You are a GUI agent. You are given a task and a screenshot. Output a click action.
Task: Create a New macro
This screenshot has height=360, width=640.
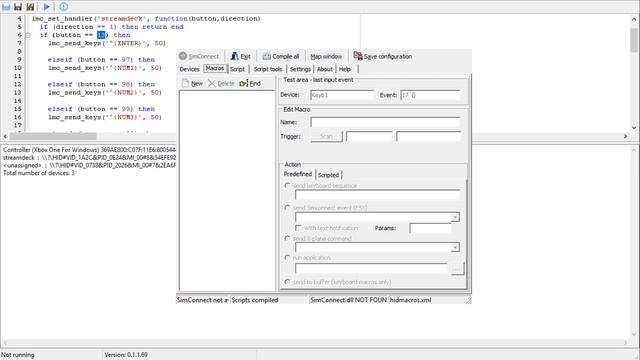(x=192, y=83)
